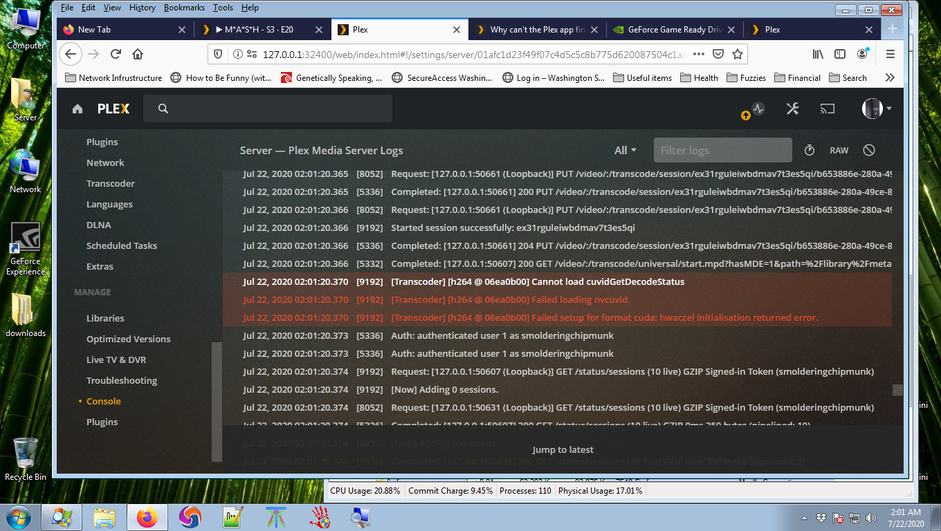The width and height of the screenshot is (941, 531).
Task: Open Transcoder settings in sidebar
Action: (110, 184)
